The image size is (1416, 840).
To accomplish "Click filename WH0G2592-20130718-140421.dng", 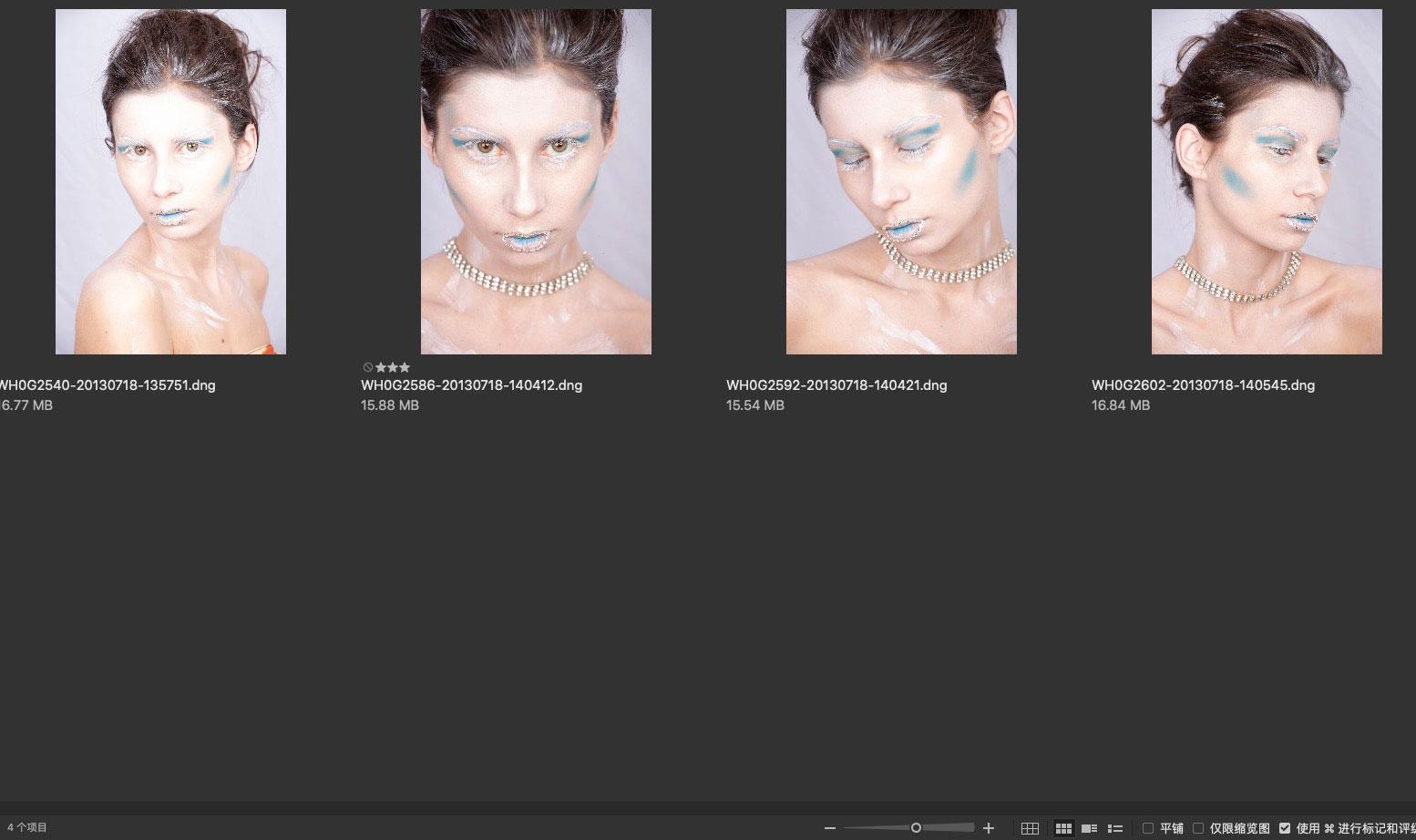I will (x=836, y=385).
